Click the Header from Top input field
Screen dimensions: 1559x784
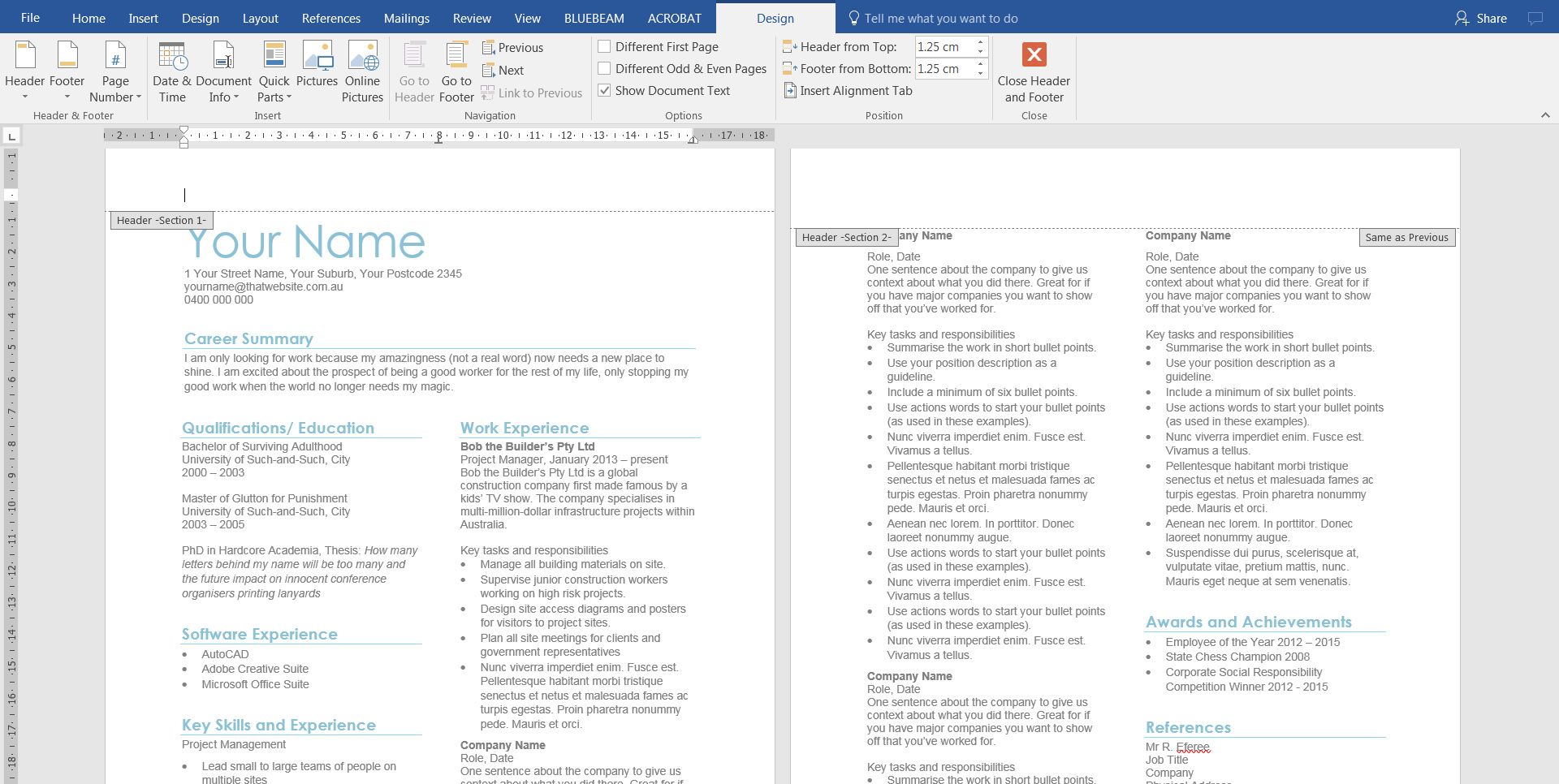pos(944,47)
